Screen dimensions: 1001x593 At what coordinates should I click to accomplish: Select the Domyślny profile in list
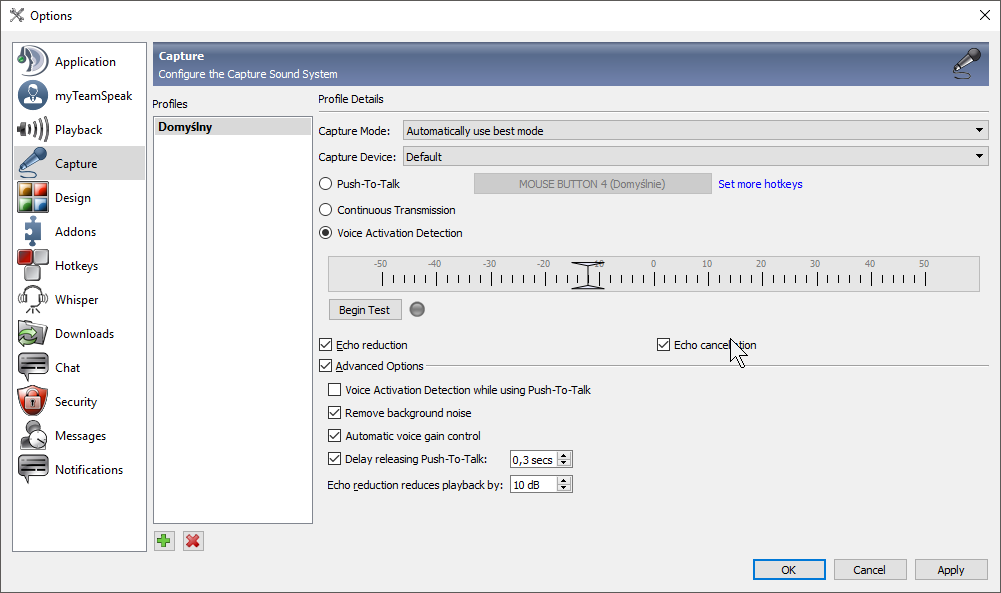(232, 127)
